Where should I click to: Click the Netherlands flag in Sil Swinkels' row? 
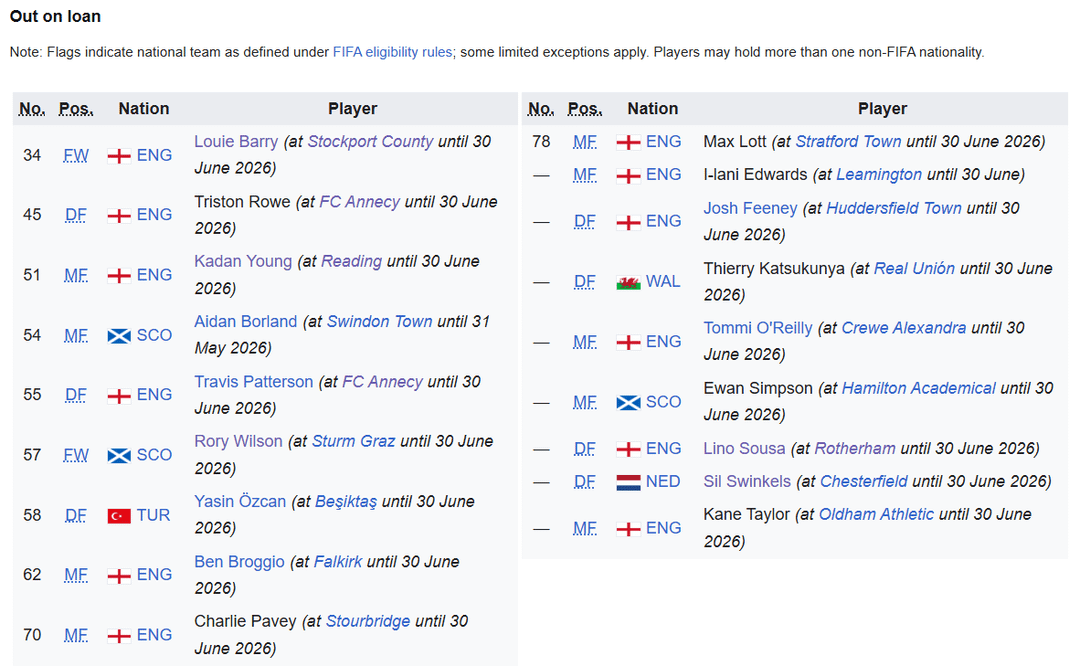pyautogui.click(x=628, y=482)
